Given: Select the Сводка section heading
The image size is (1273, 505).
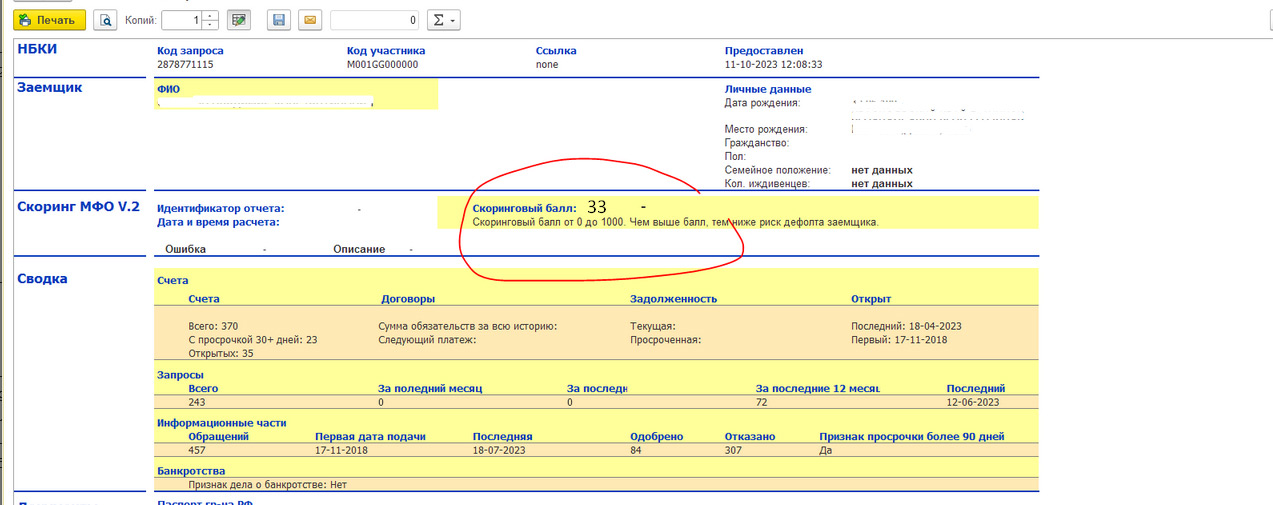Looking at the screenshot, I should pos(42,278).
